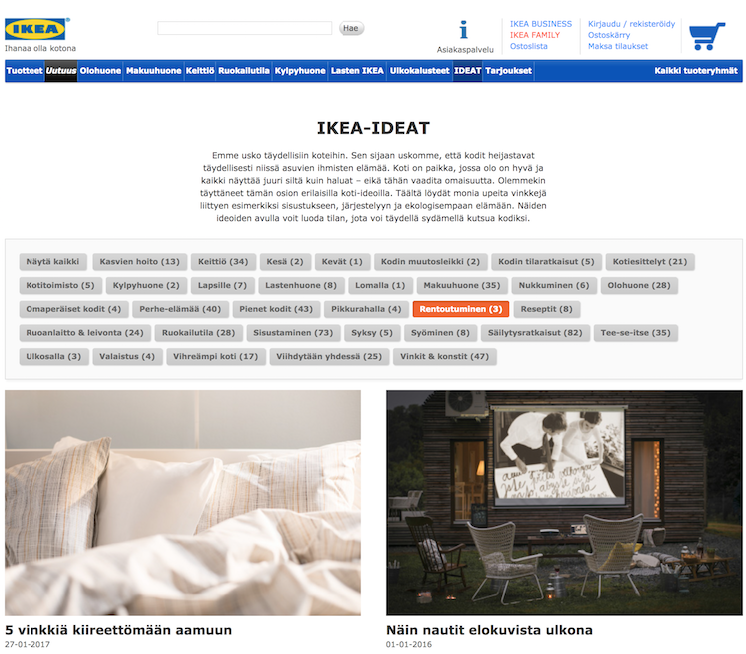746x654 pixels.
Task: Select Lasten IKEA in navigation bar
Action: pyautogui.click(x=357, y=71)
